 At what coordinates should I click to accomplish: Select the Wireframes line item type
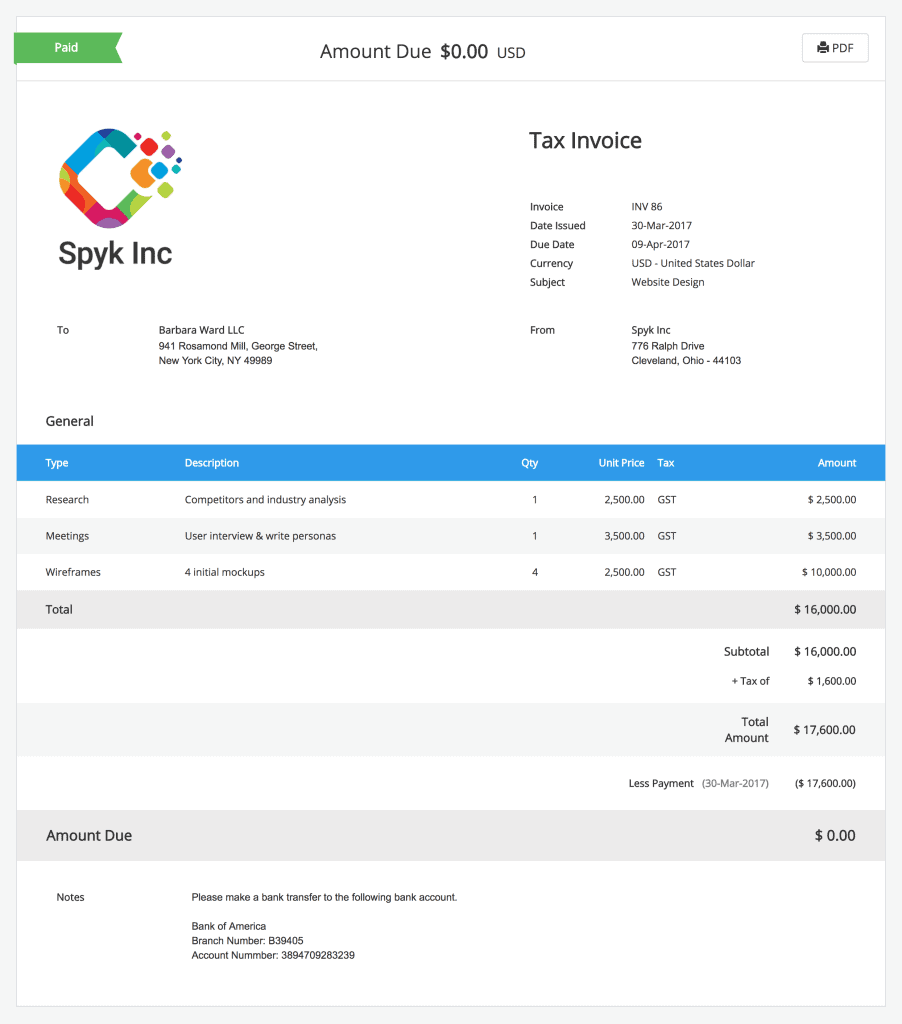click(x=73, y=572)
